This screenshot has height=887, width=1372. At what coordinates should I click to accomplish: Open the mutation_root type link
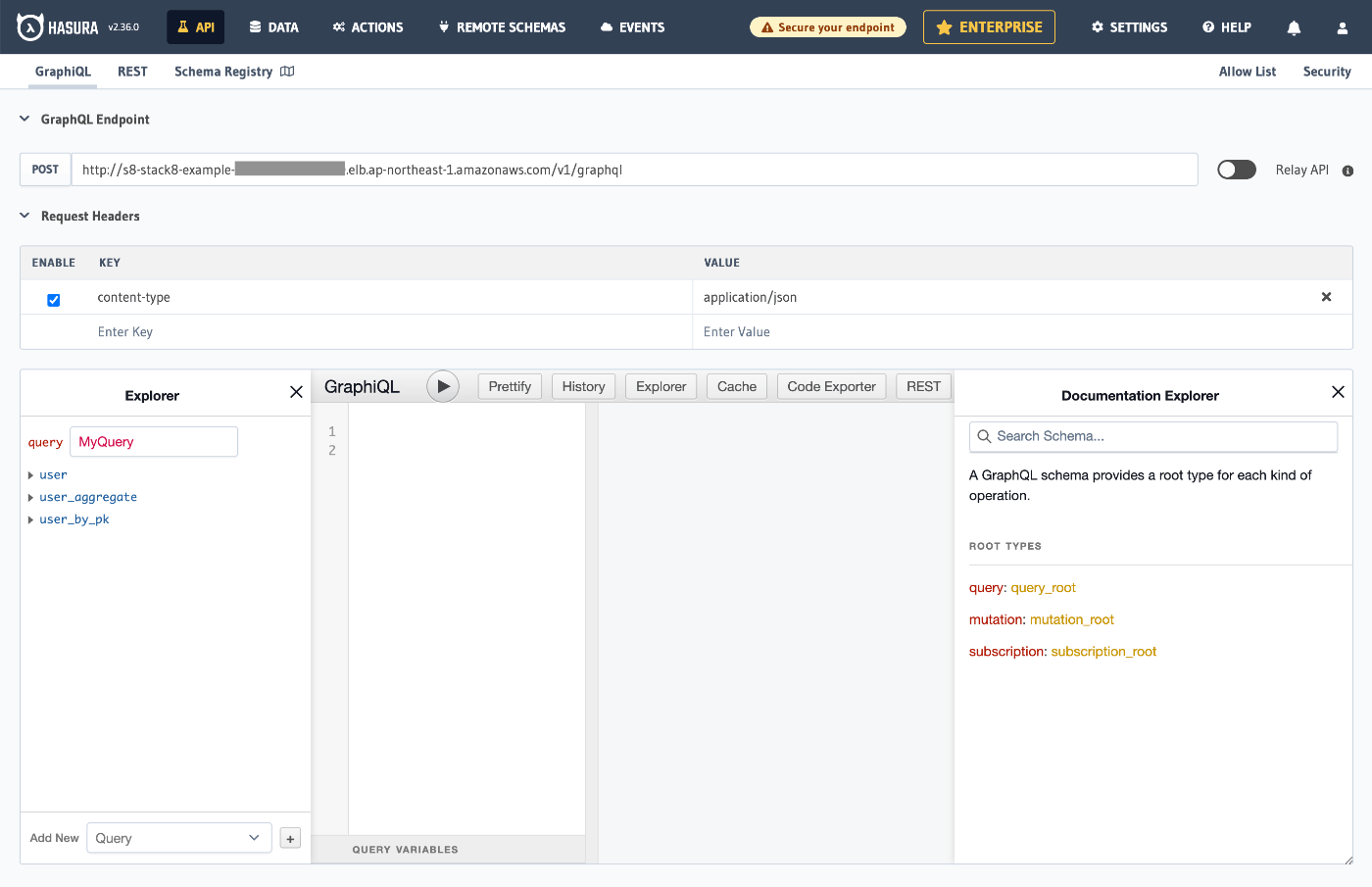click(x=1072, y=619)
